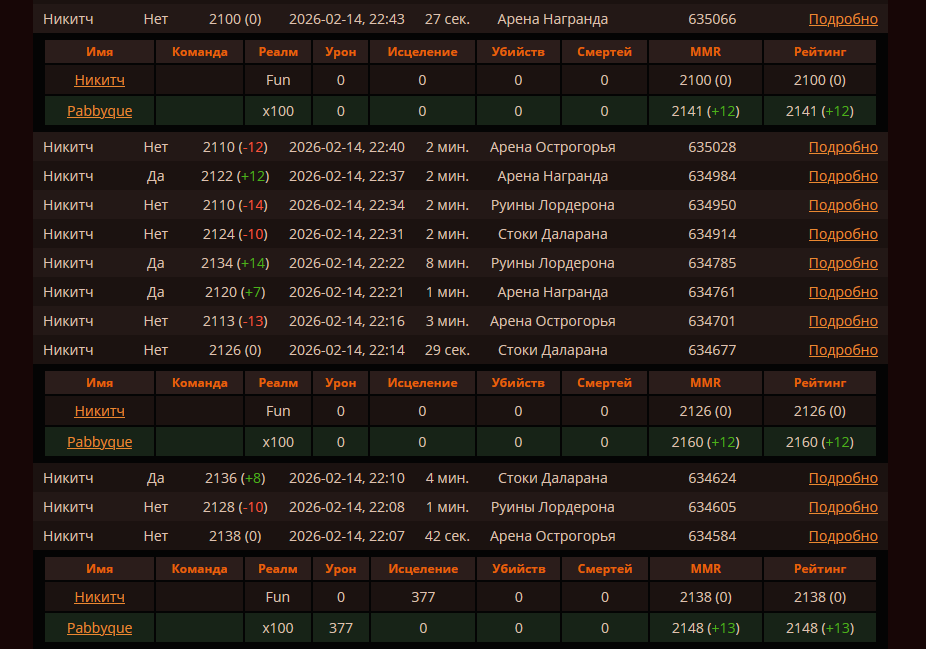Click rating value 2128 (-10)
This screenshot has height=649, width=926.
point(235,507)
